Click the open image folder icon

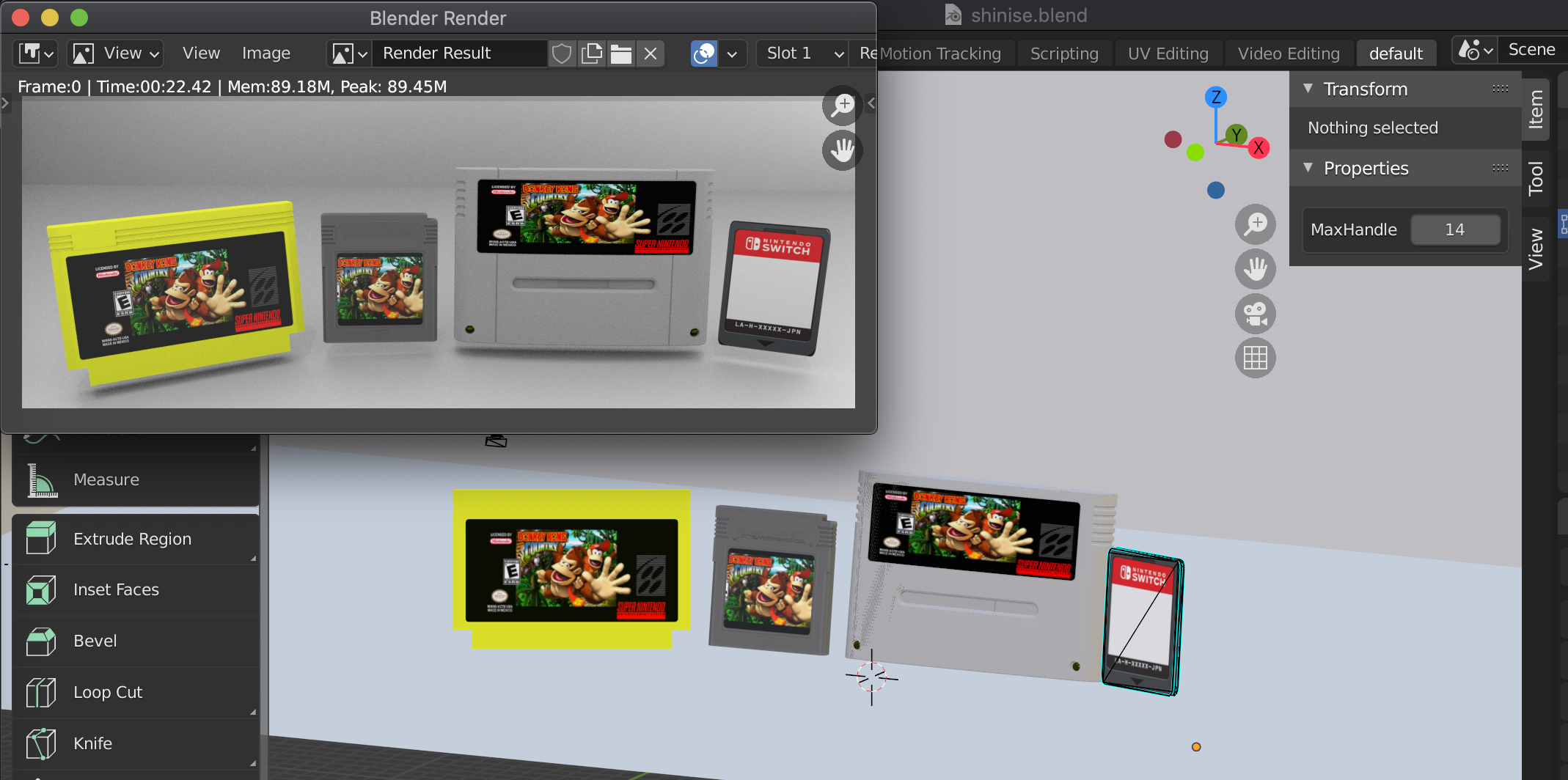(621, 54)
